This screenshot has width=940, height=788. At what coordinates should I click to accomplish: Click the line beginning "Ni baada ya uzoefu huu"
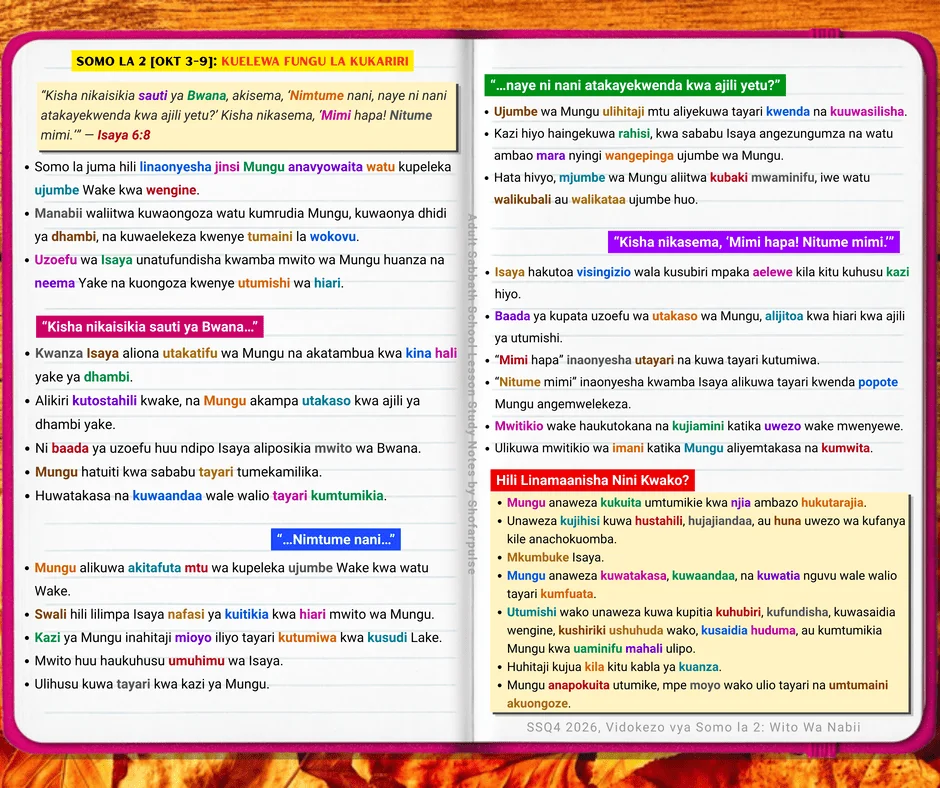pos(228,449)
